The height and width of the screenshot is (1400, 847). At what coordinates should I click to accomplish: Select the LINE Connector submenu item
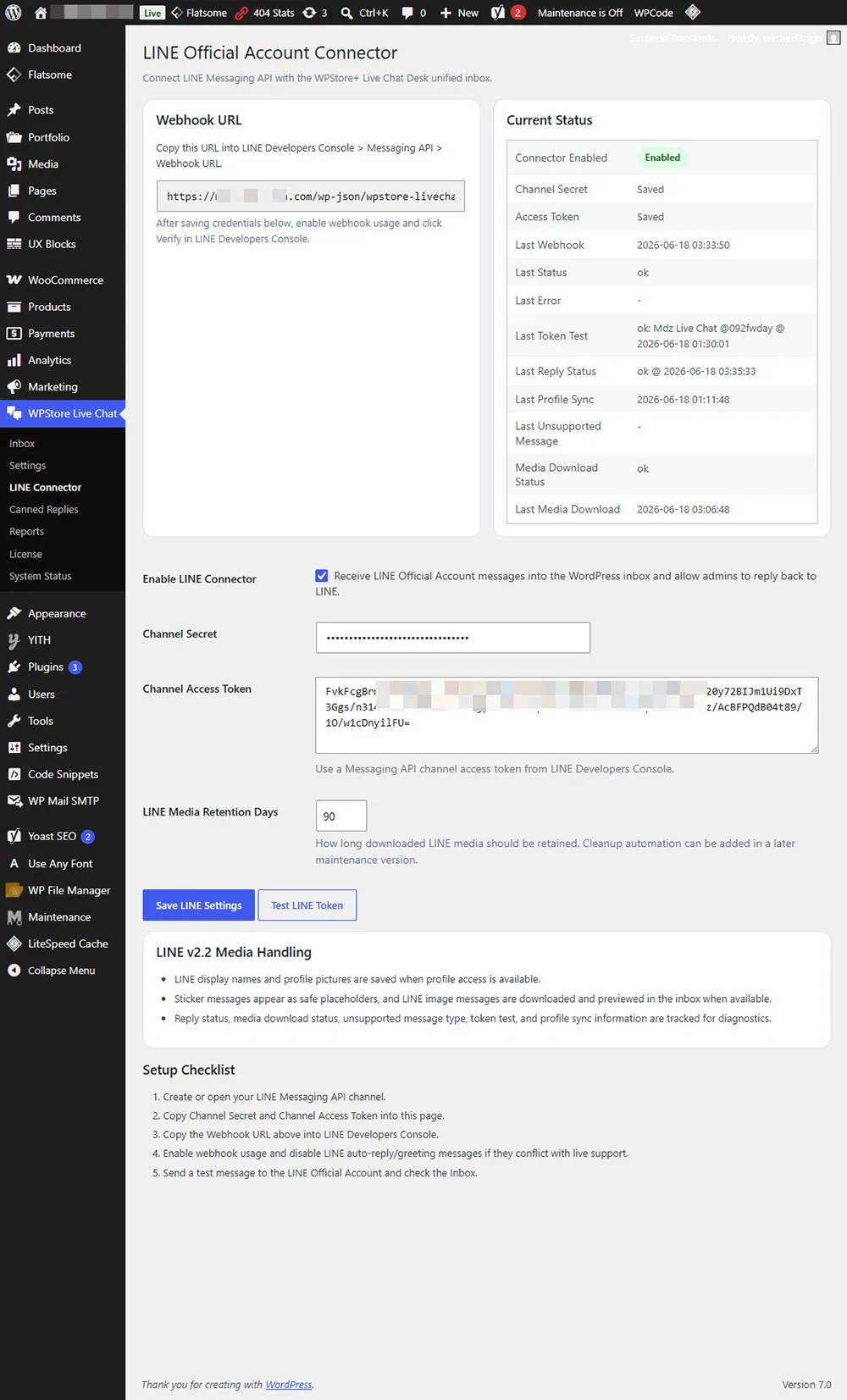tap(46, 488)
